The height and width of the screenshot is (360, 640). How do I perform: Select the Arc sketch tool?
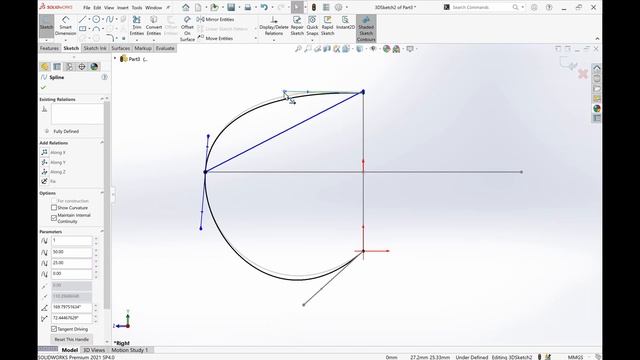(x=96, y=29)
